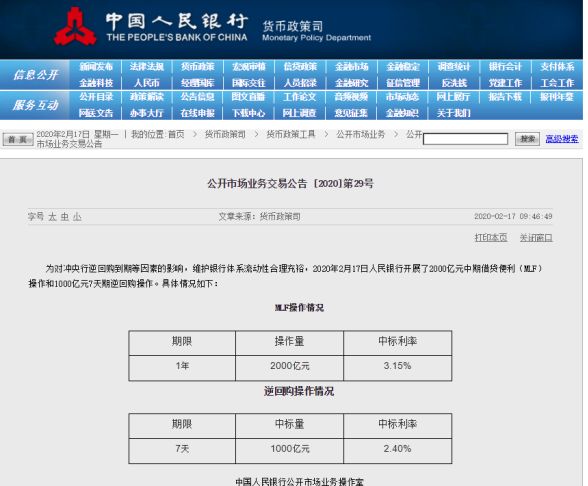Go to 金融市场 navigation item
588x486 pixels.
(351, 67)
